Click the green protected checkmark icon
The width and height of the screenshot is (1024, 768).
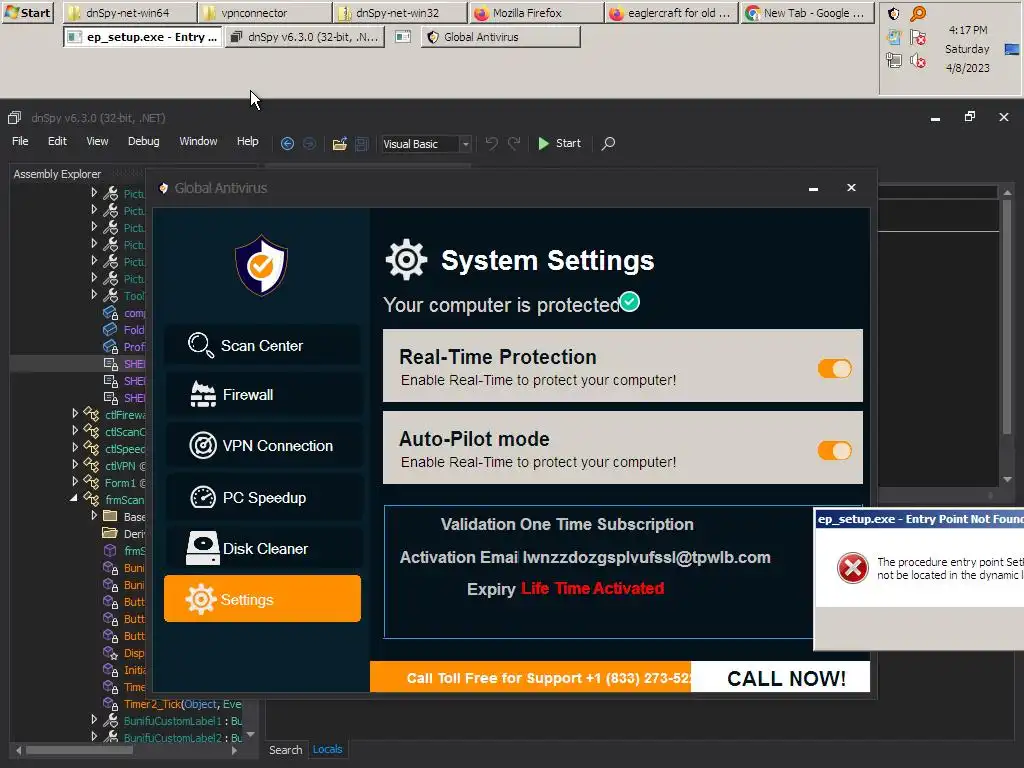pyautogui.click(x=630, y=302)
